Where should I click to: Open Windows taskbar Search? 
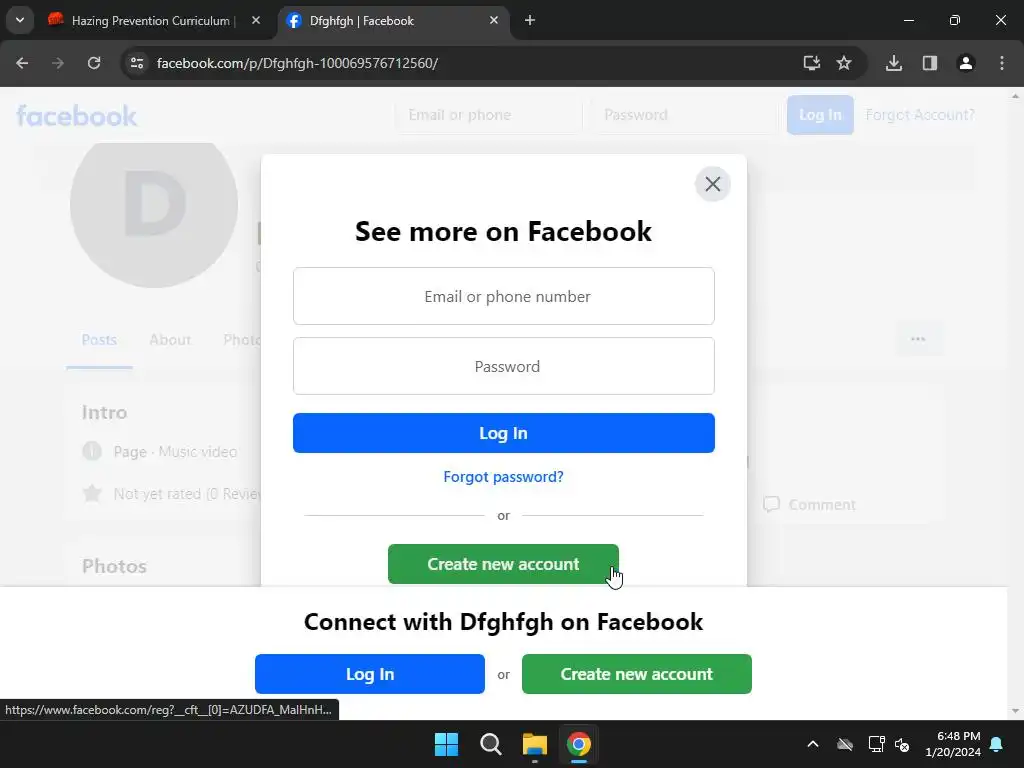point(490,744)
